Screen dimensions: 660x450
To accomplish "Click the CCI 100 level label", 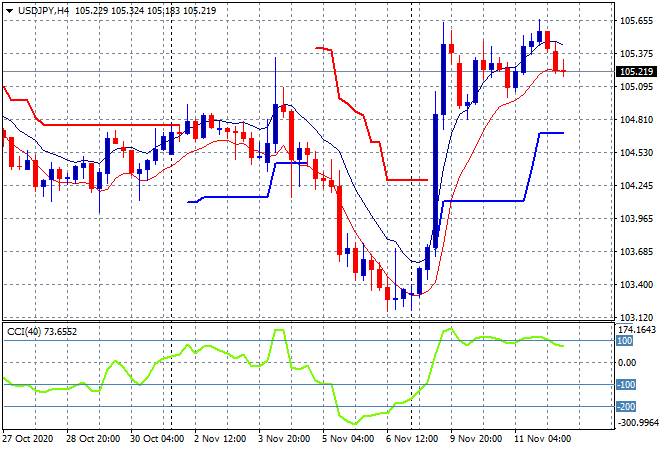I will (625, 341).
